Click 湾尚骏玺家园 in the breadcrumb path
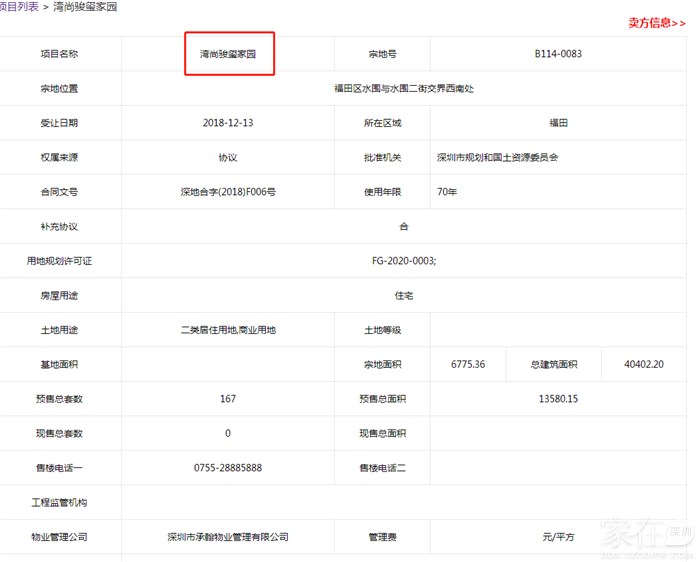 click(87, 7)
